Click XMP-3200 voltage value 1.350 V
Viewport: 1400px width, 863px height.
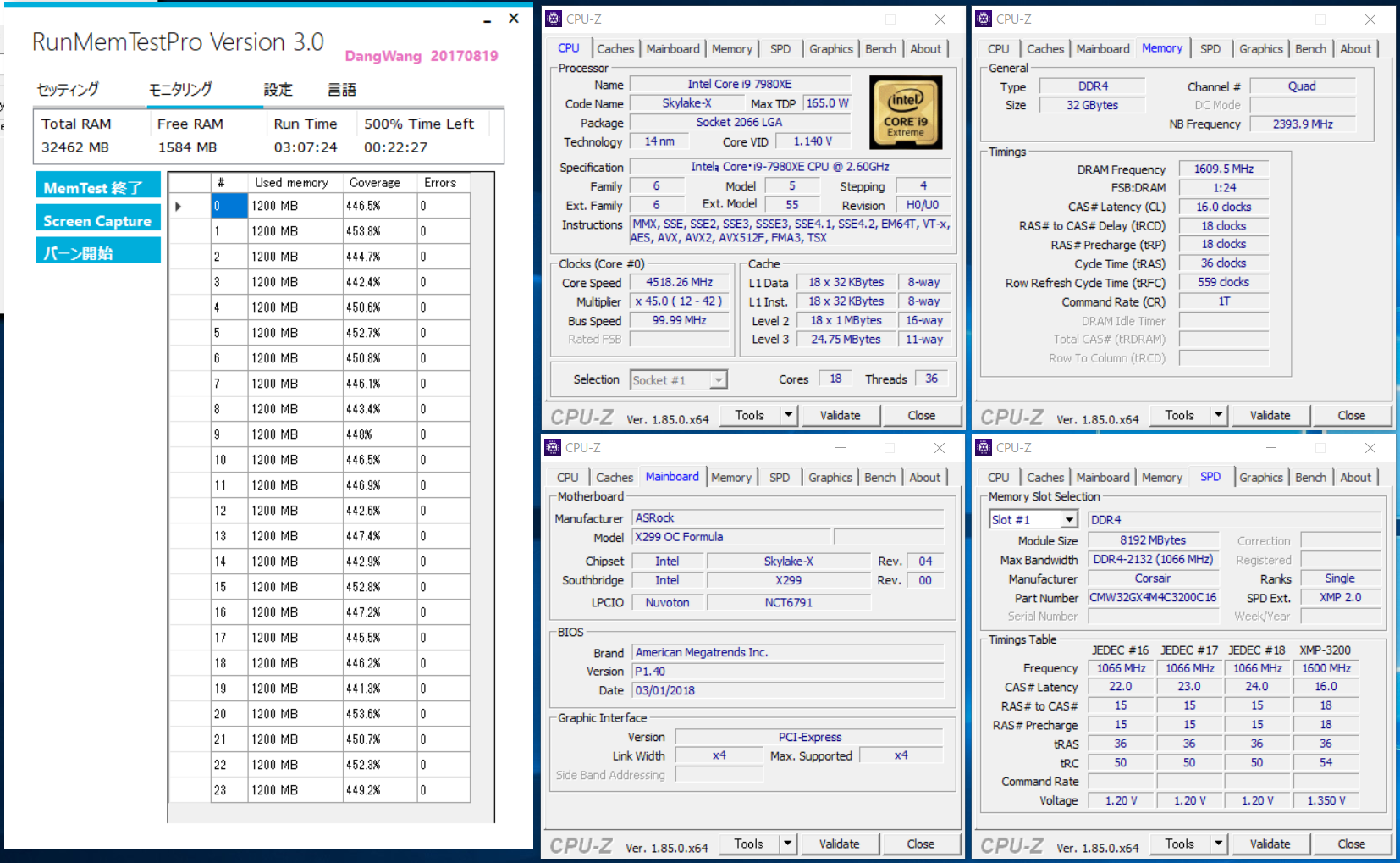tap(1326, 800)
